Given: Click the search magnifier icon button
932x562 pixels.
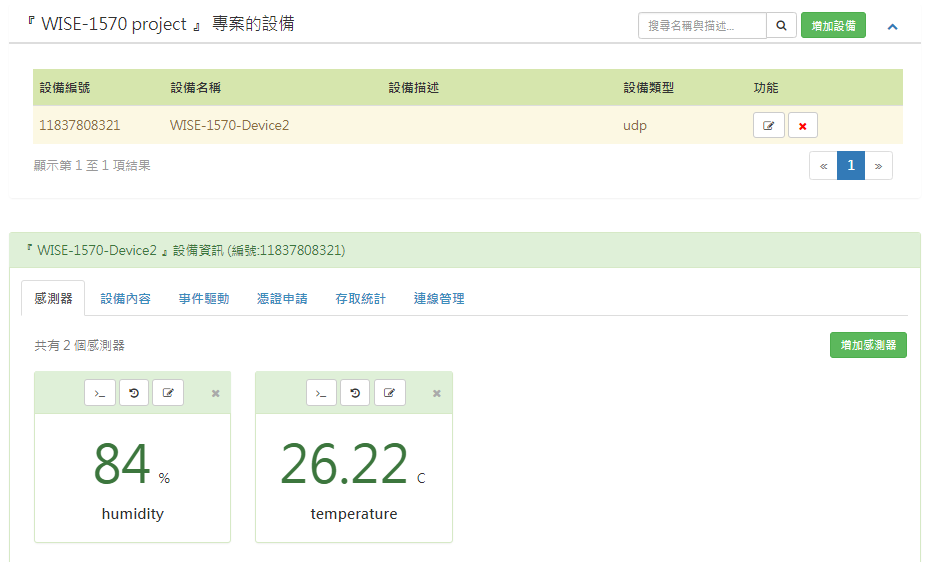Looking at the screenshot, I should tap(781, 25).
